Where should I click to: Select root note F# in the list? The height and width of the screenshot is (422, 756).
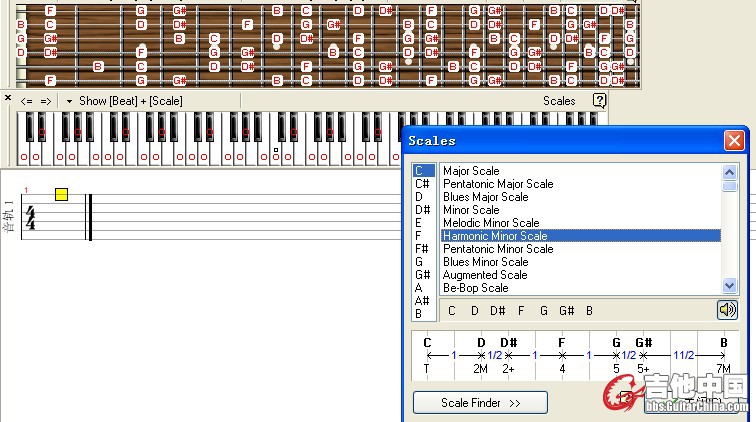tap(422, 249)
